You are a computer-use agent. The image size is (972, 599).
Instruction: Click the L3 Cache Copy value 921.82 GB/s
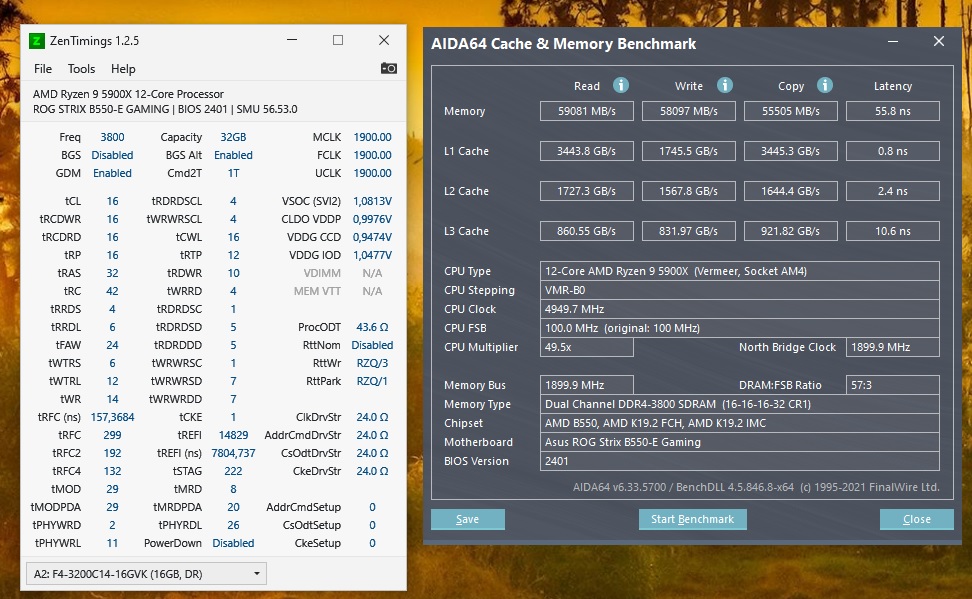point(790,231)
